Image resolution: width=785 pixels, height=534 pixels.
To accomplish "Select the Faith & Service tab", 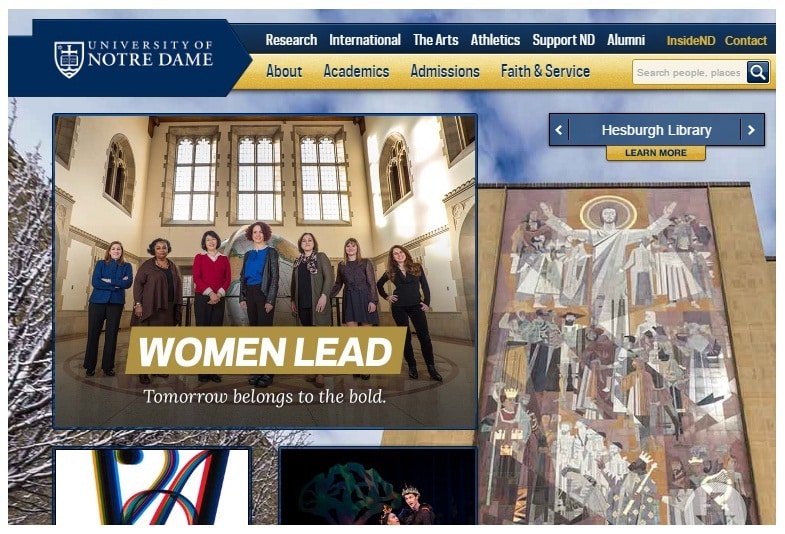I will (545, 72).
